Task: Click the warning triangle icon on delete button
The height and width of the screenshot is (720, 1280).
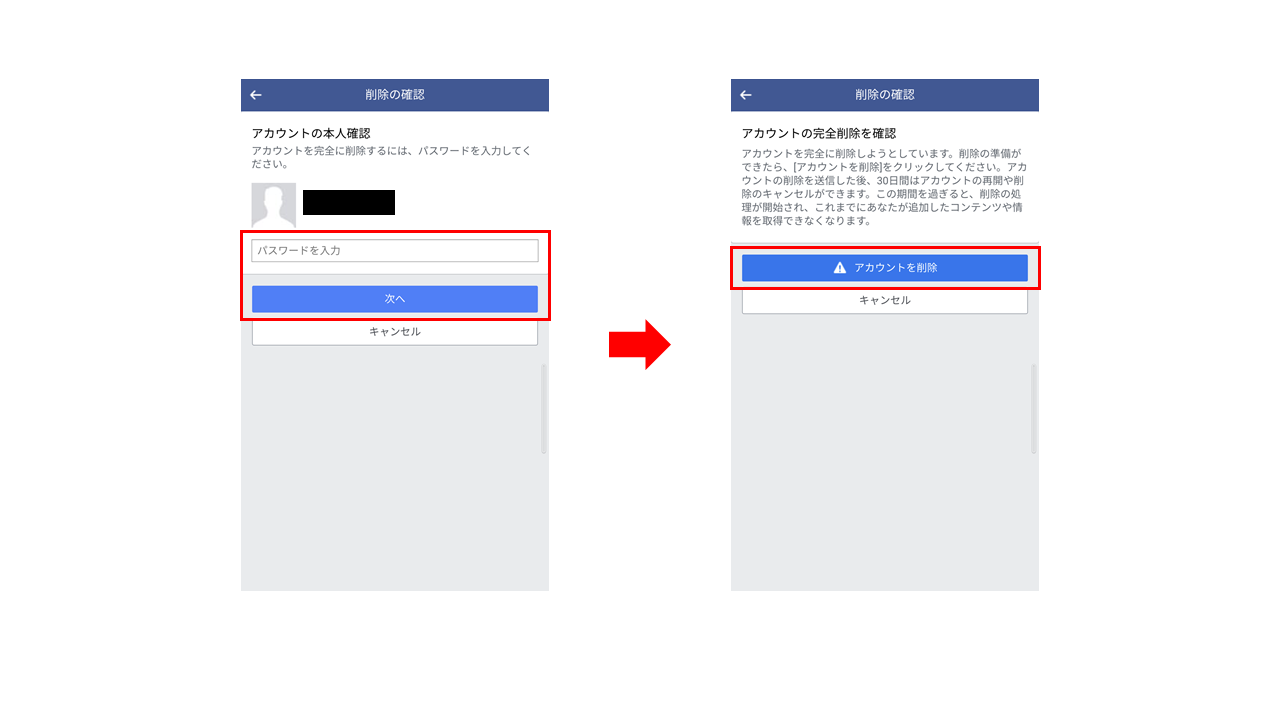Action: pos(840,268)
